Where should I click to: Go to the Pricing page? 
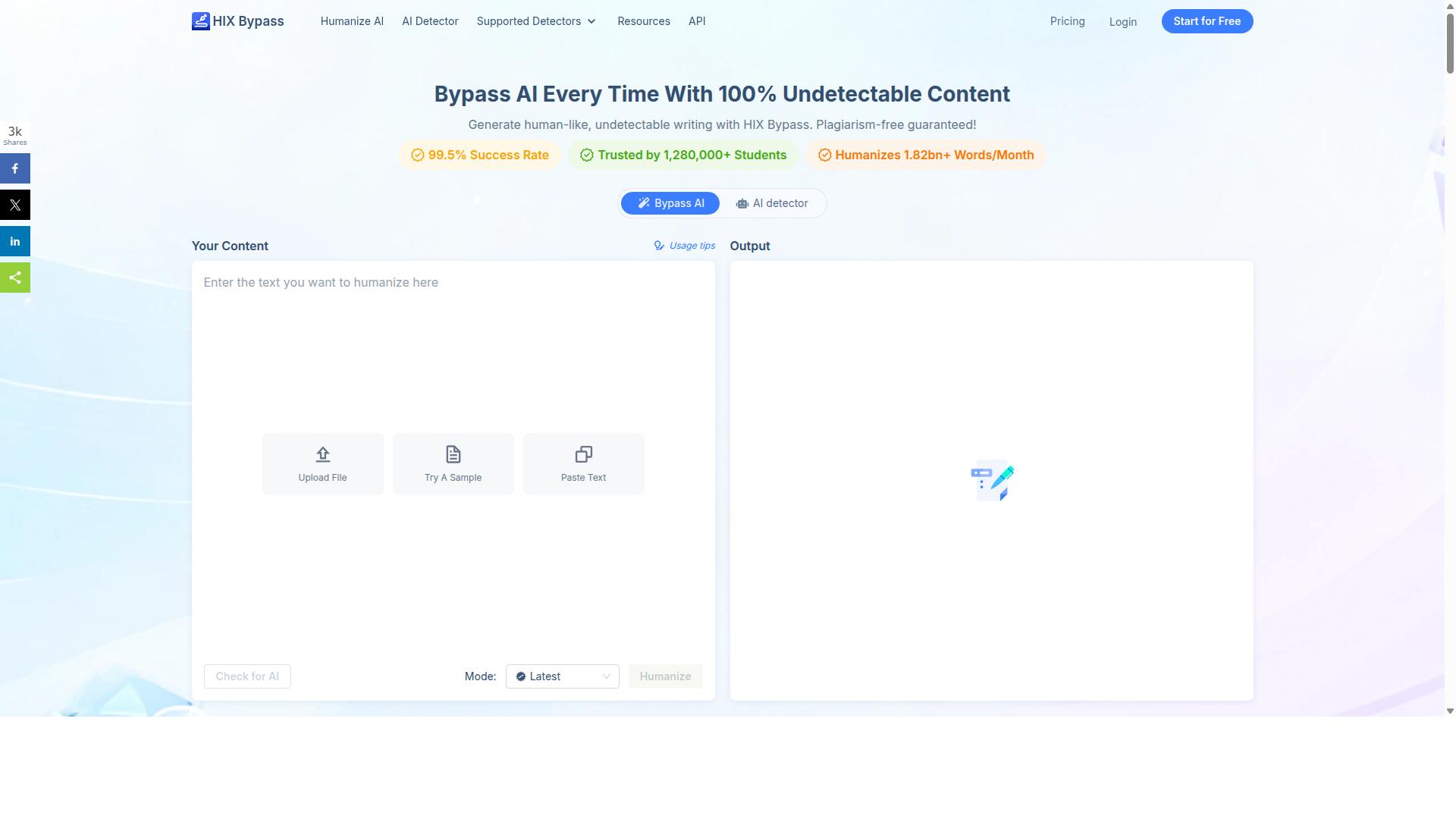coord(1067,21)
